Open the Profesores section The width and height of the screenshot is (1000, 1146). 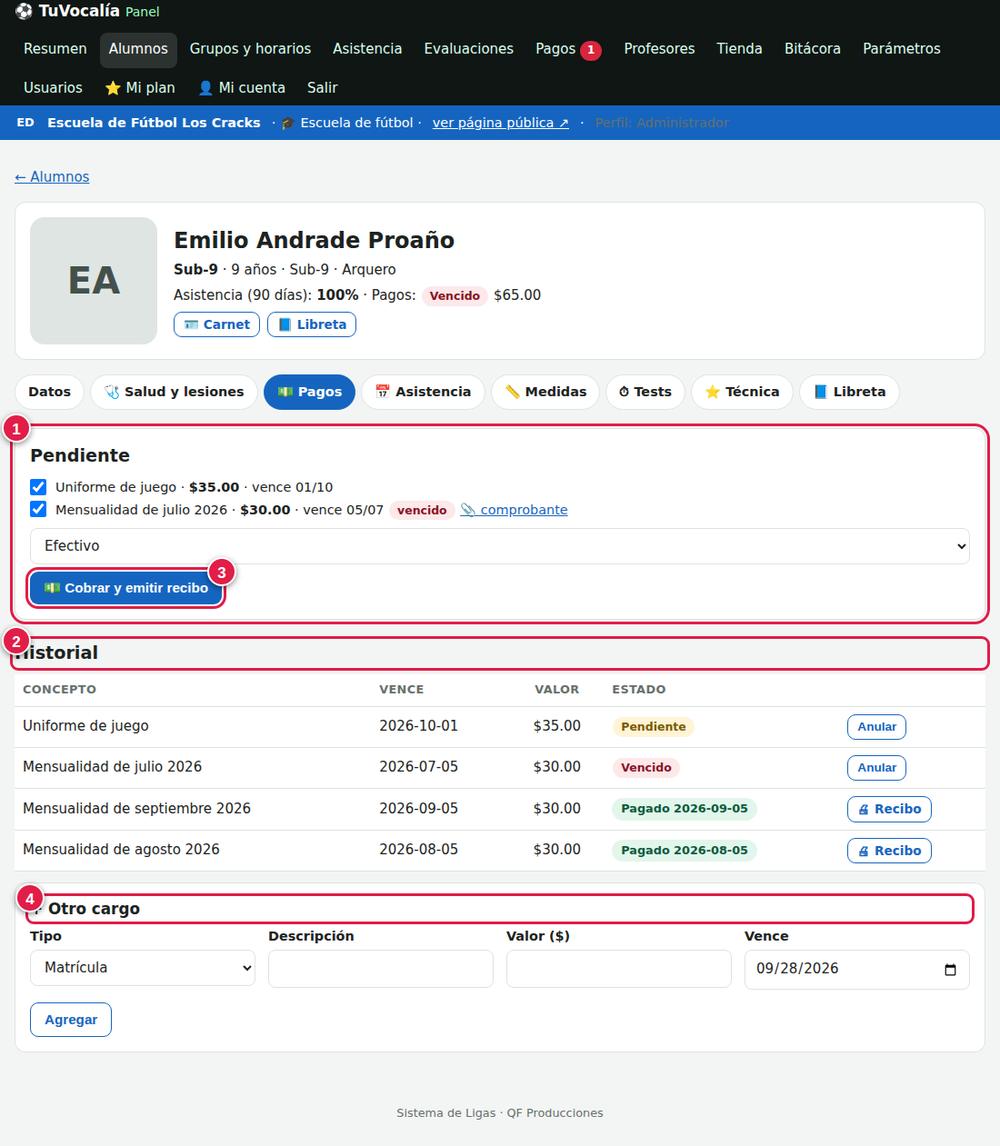[x=659, y=49]
